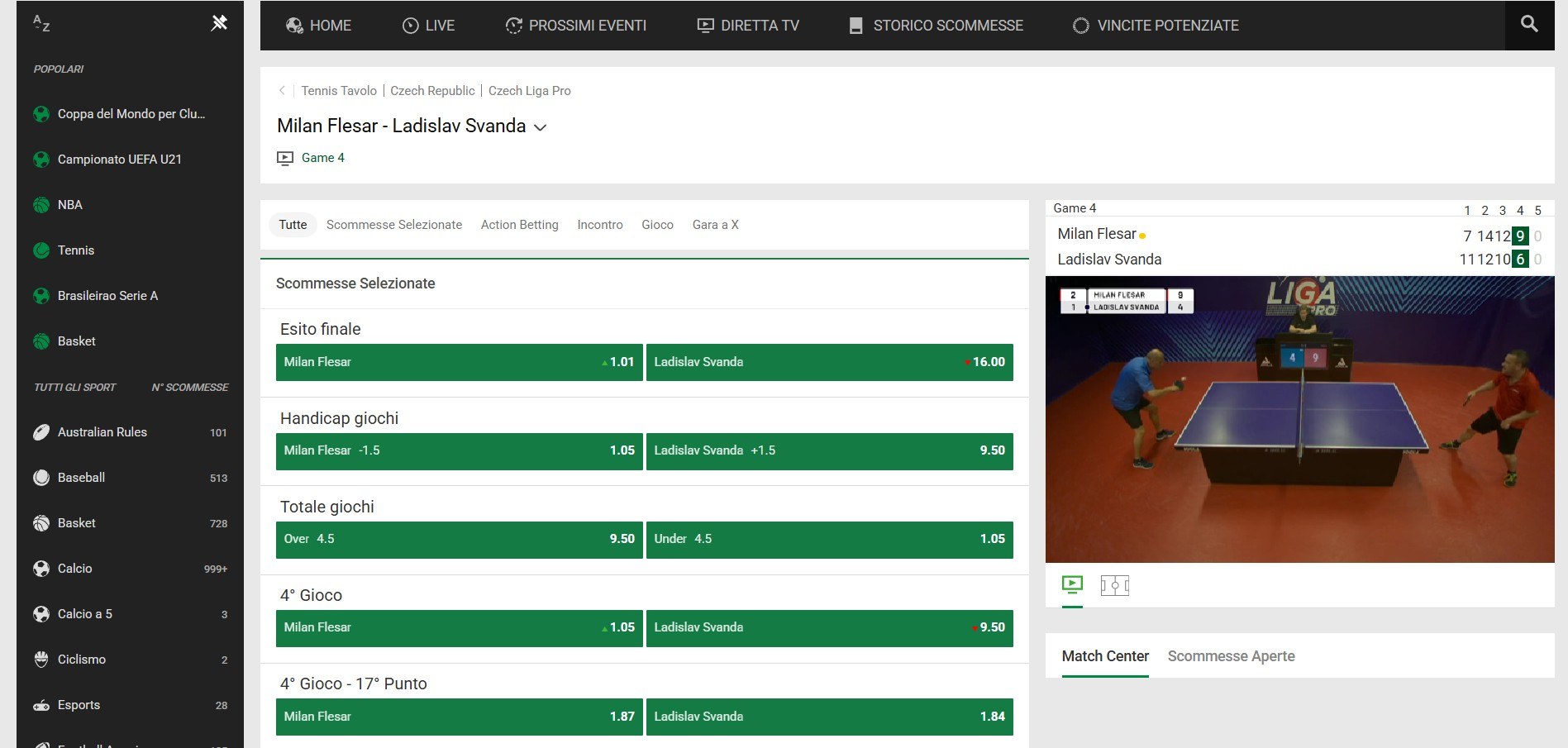
Task: Open the Diretta TV section
Action: tap(747, 25)
